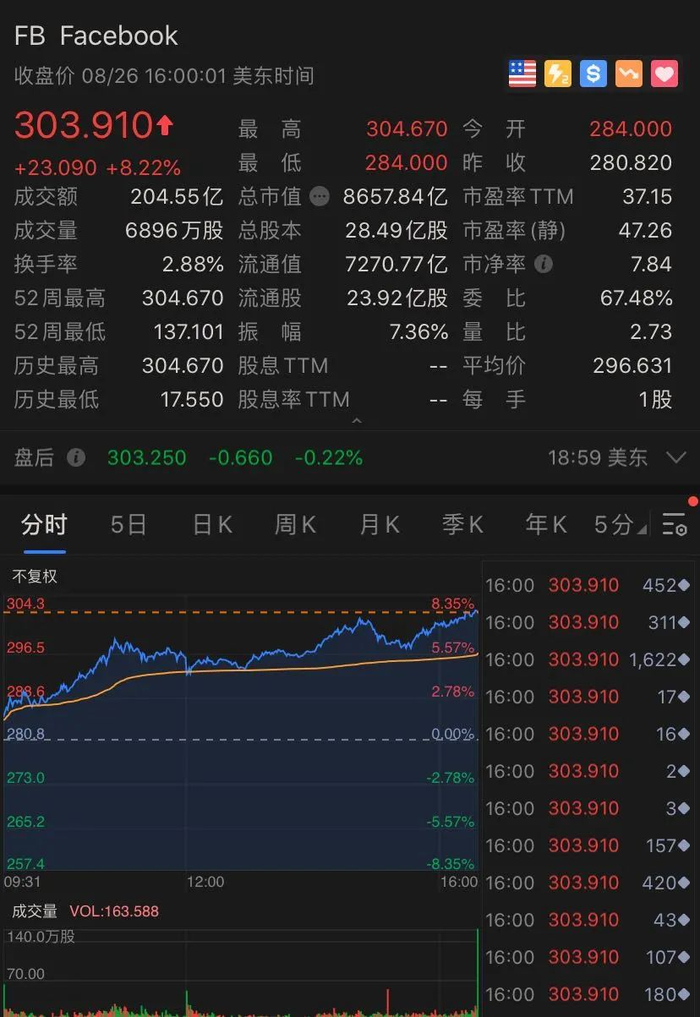Tap the closing time 收盘价 08/26 line

(x=164, y=76)
